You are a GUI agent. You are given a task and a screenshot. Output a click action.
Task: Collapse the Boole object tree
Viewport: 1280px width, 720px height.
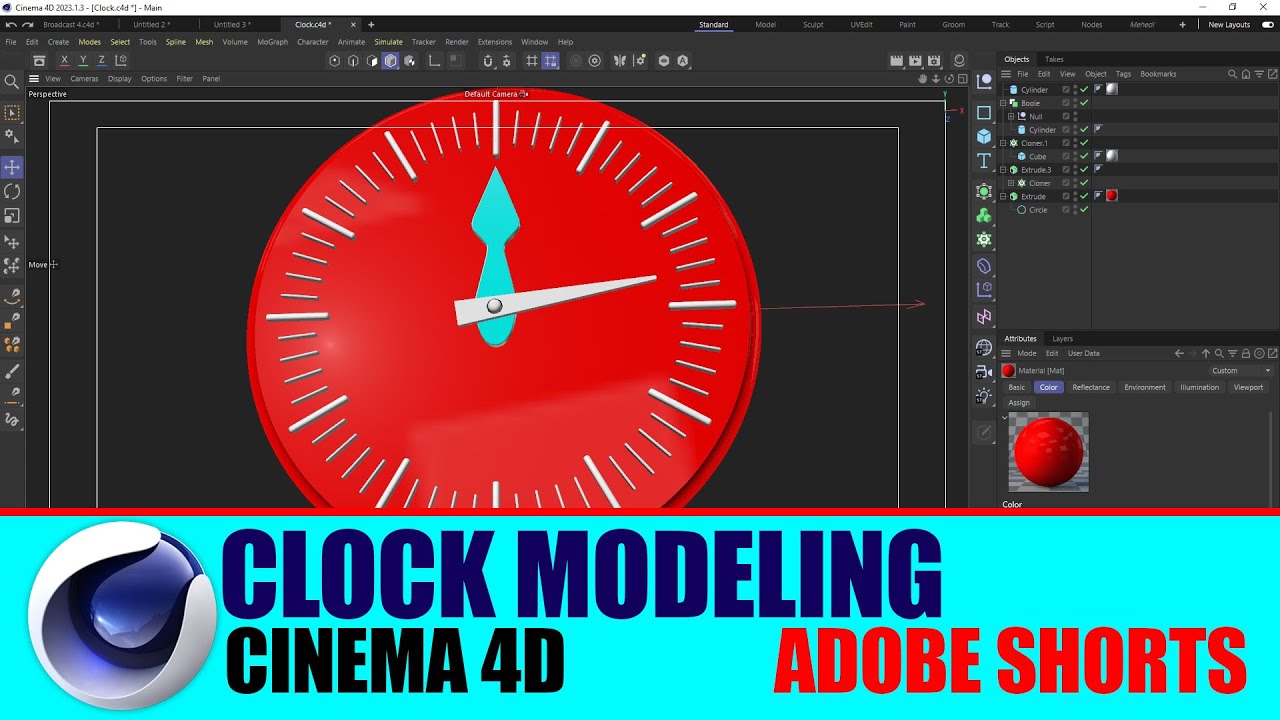[x=1003, y=103]
